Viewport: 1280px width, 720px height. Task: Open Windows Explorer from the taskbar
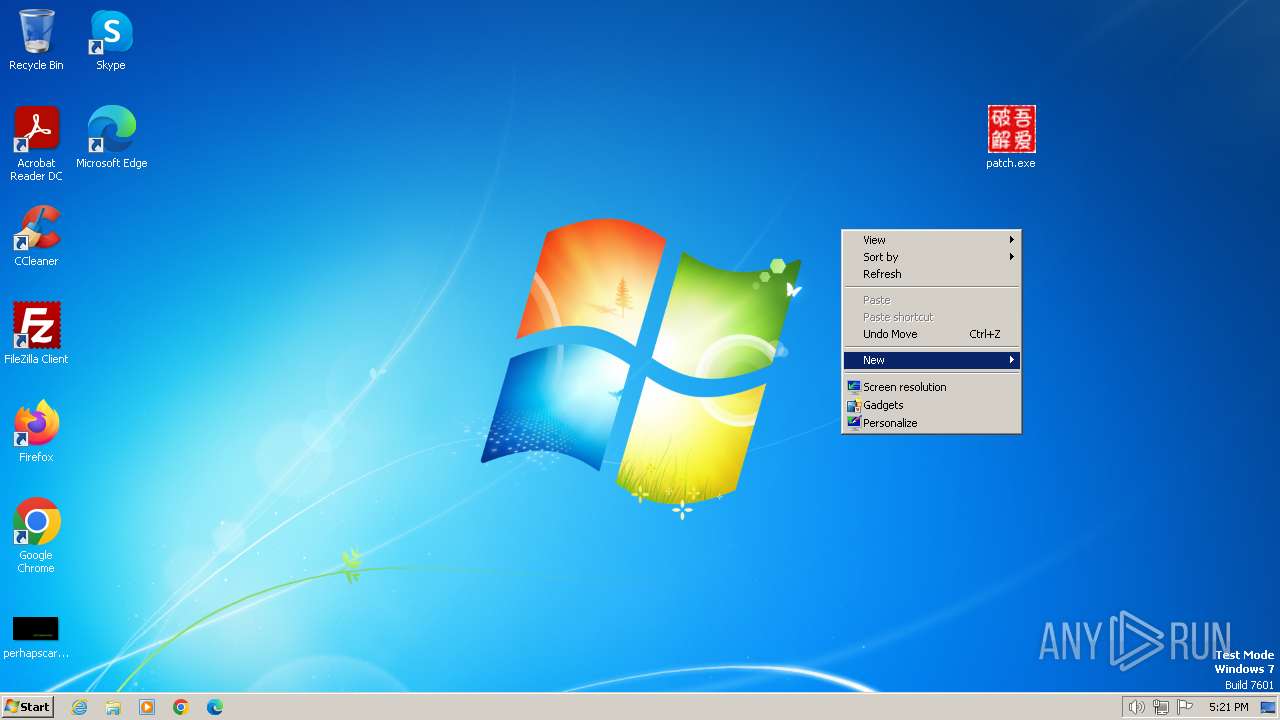click(x=113, y=707)
